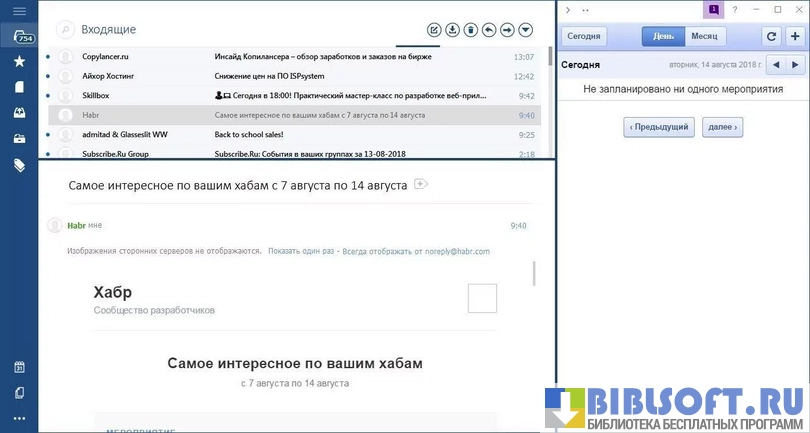This screenshot has height=433, width=810.
Task: Reply to message using left arrow icon
Action: coord(489,30)
